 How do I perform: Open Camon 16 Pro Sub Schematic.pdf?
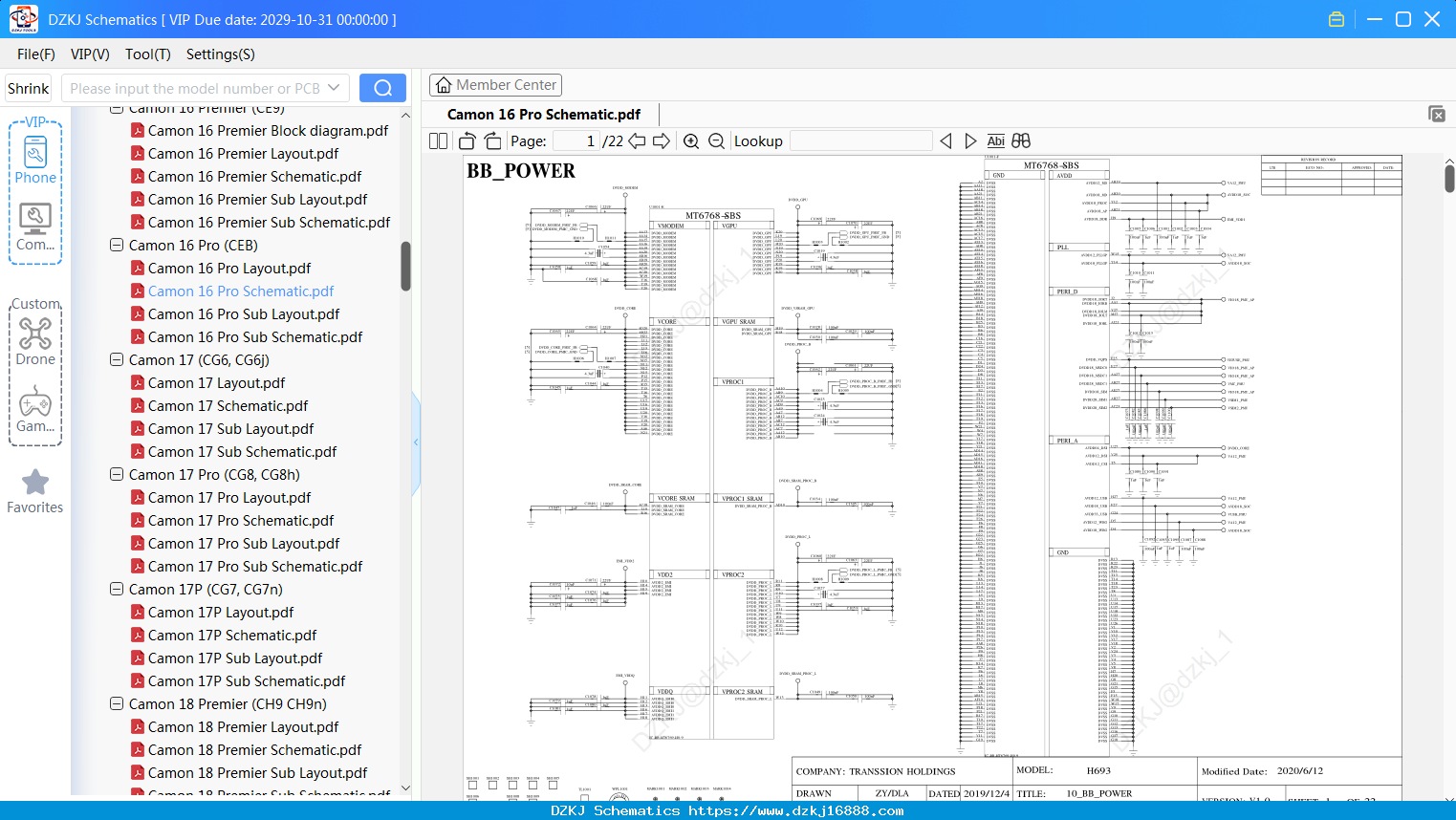255,337
